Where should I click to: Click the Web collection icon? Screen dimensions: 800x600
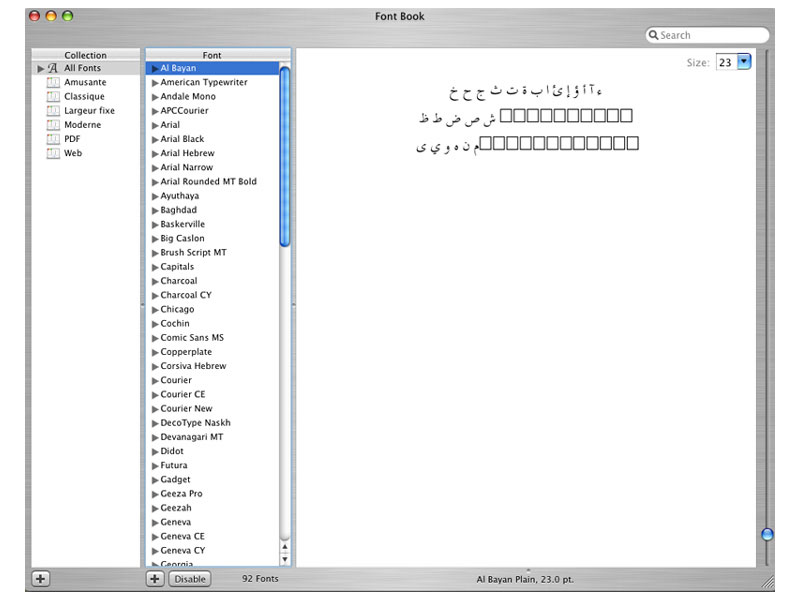(x=53, y=153)
